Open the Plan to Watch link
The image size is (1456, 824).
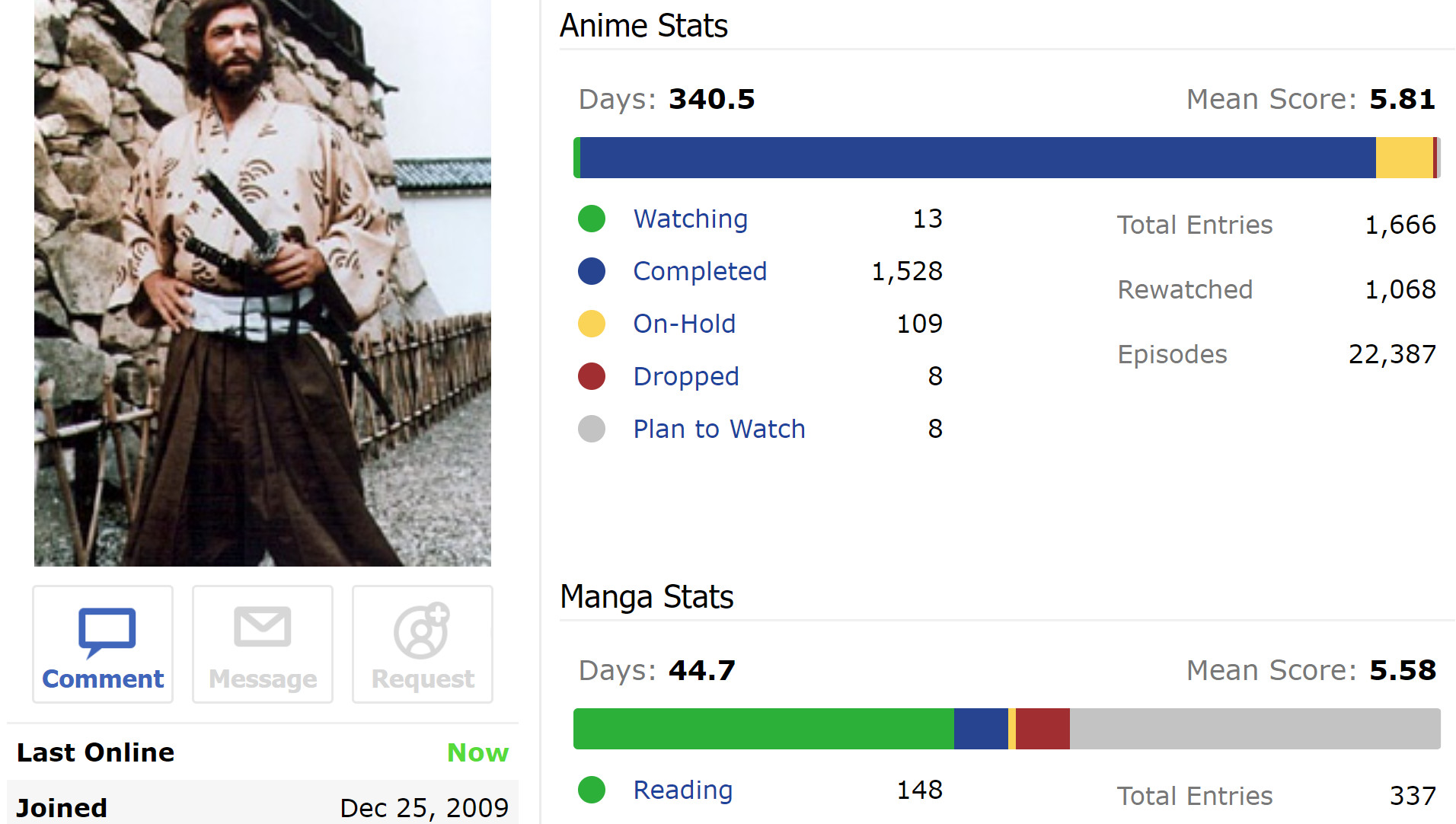[x=719, y=430]
